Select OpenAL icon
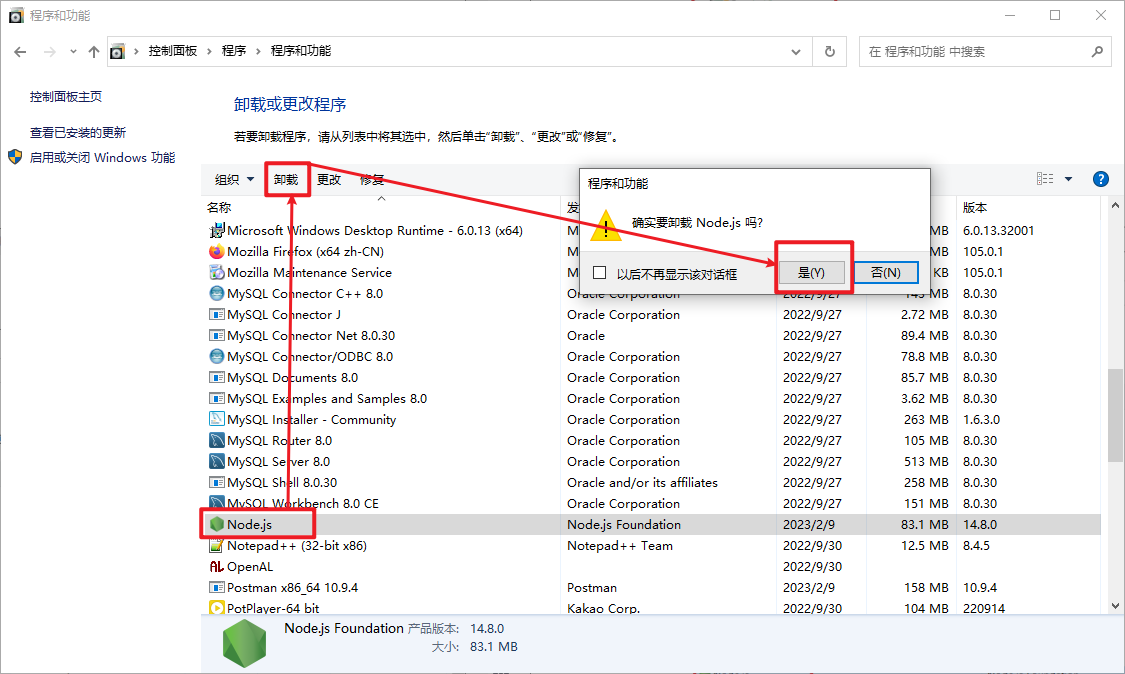 [x=216, y=566]
